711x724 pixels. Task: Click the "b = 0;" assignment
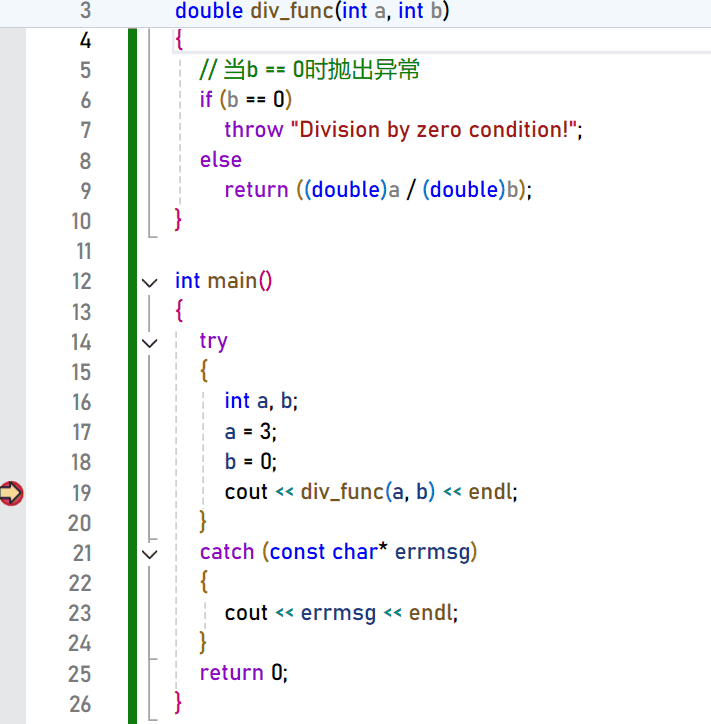pos(251,462)
